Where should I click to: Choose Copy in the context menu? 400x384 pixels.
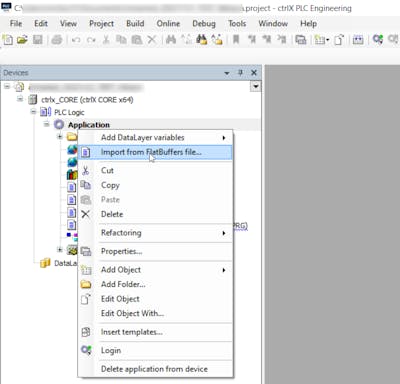[x=155, y=185]
